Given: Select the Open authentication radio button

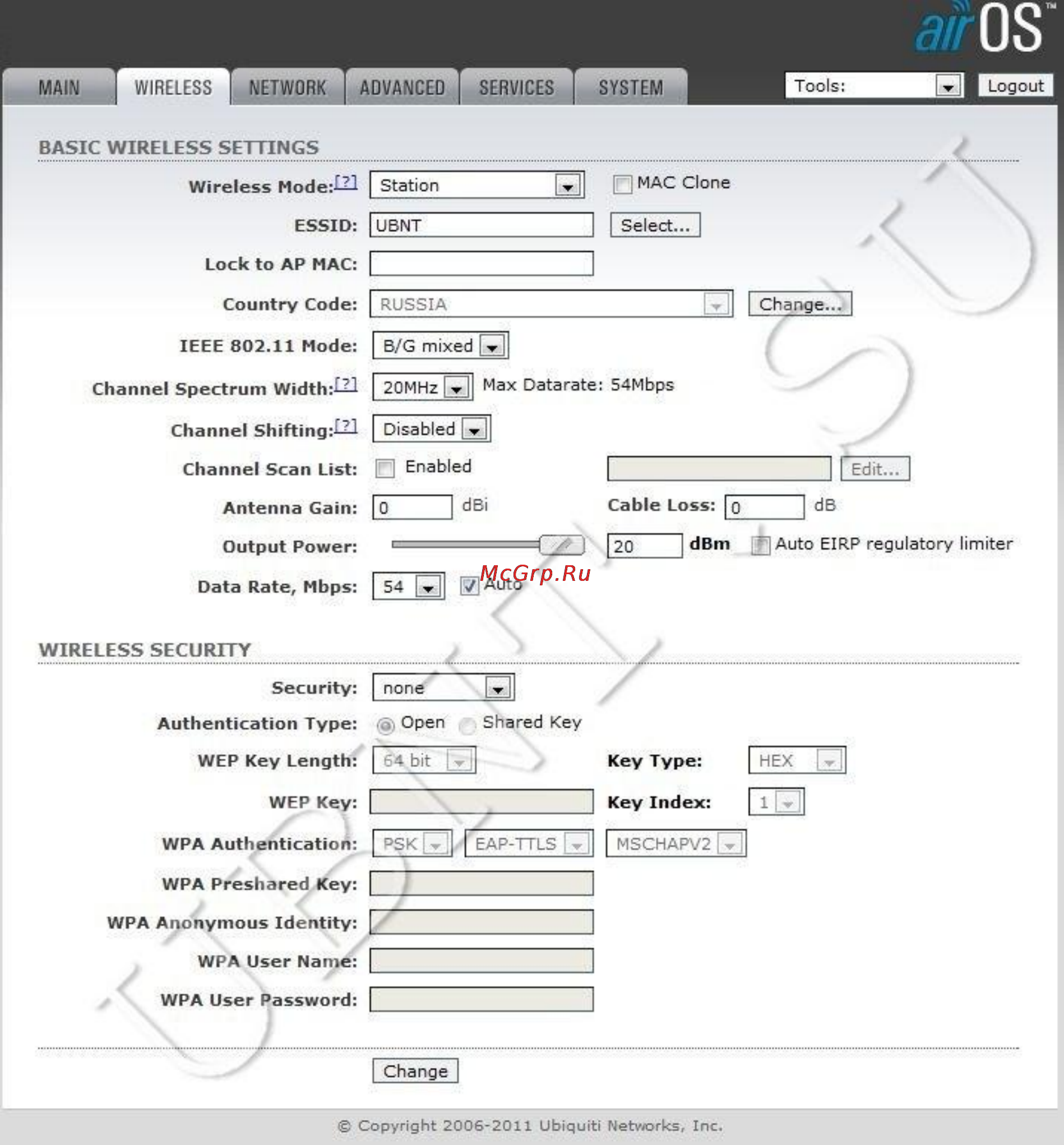Looking at the screenshot, I should pyautogui.click(x=385, y=725).
